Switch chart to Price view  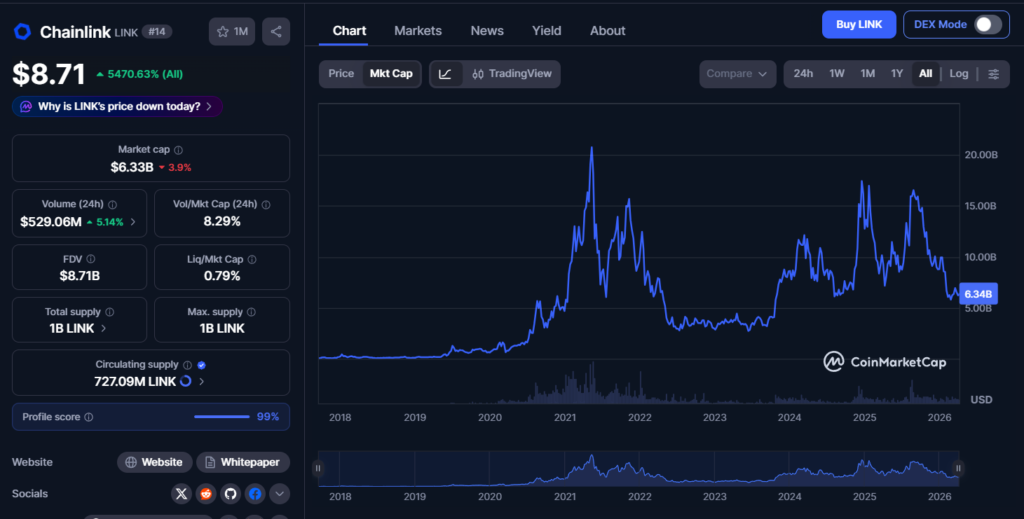coord(341,74)
